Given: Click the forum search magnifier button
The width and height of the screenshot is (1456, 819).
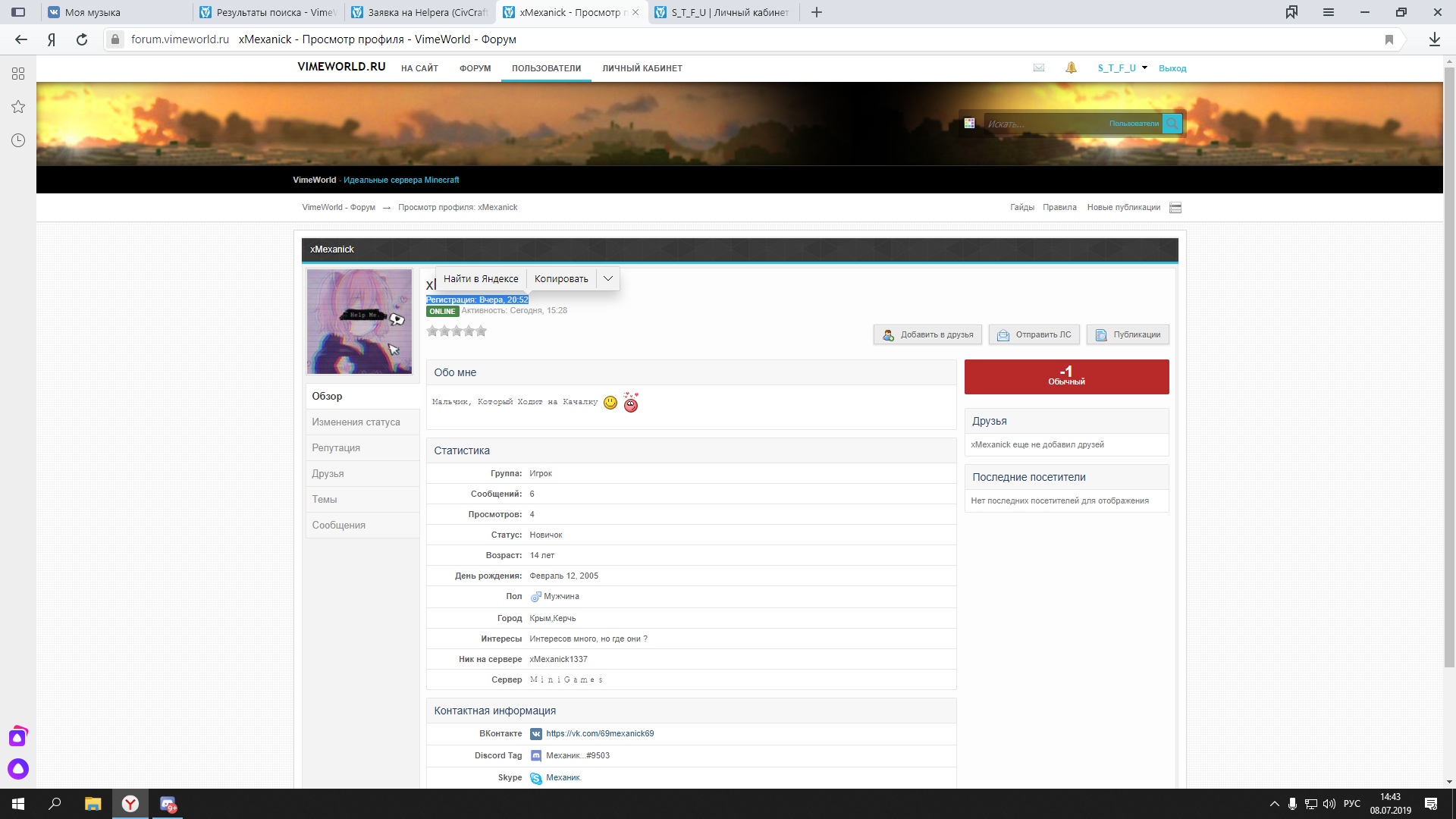Looking at the screenshot, I should coord(1172,124).
